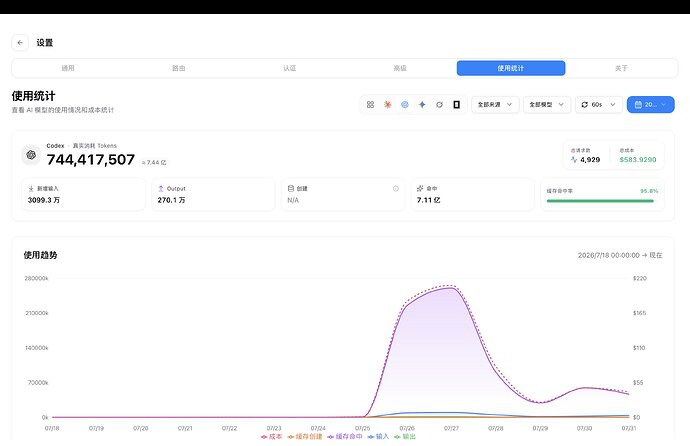Toggle the 缓存命中 series in legend

[x=345, y=437]
